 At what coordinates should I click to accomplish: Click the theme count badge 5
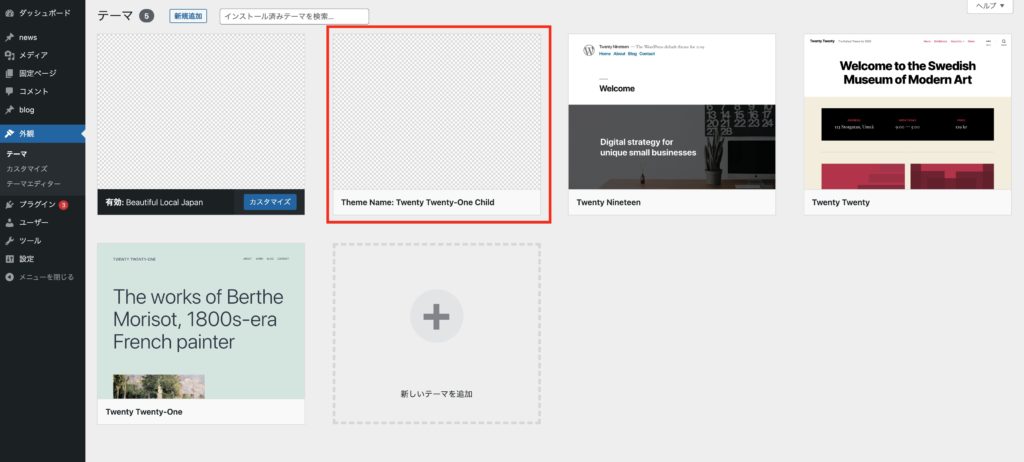pyautogui.click(x=146, y=16)
